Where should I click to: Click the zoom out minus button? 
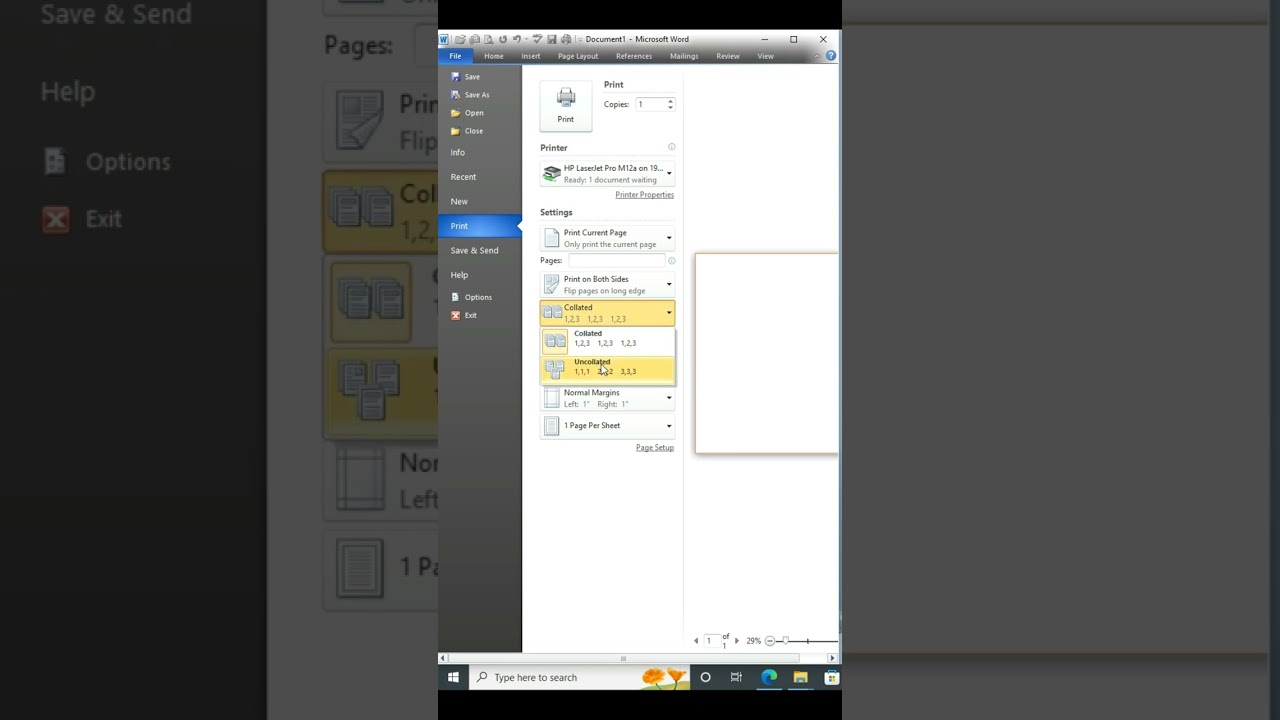769,641
